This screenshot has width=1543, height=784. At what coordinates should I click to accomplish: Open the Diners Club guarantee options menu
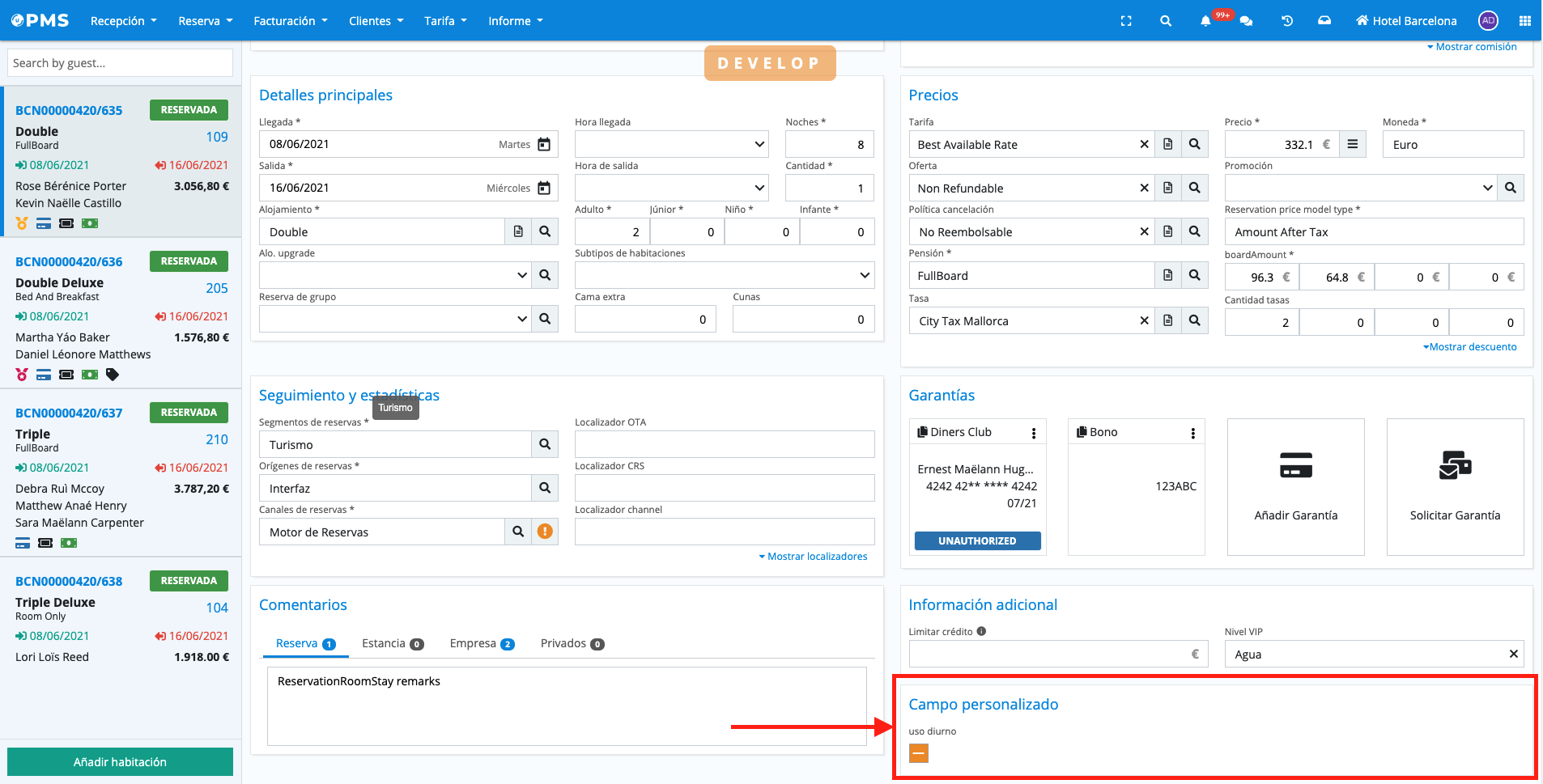click(x=1033, y=433)
